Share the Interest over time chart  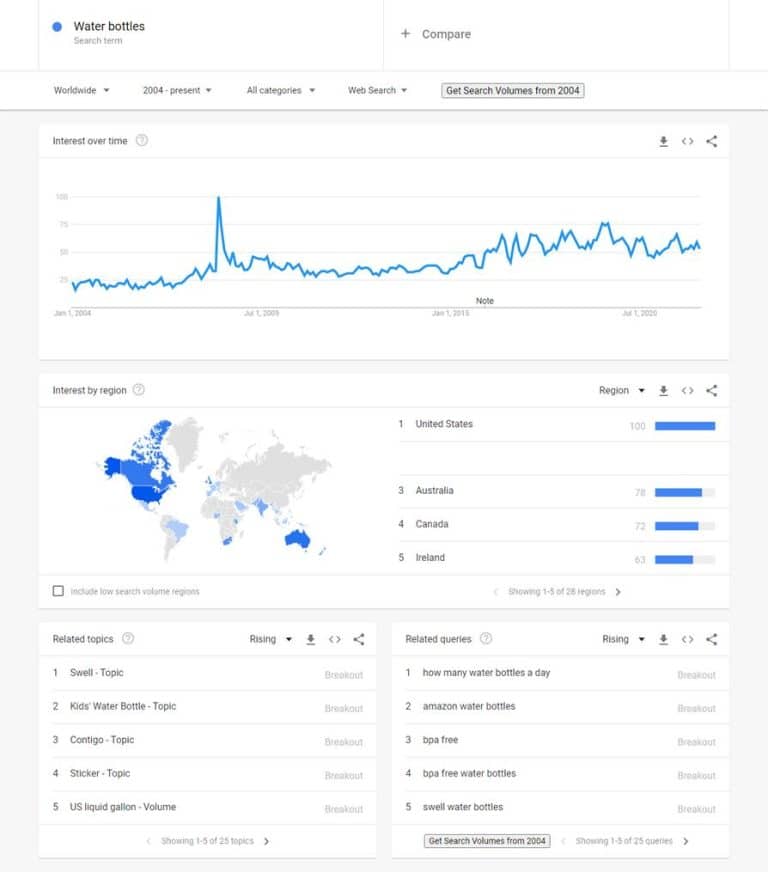(x=711, y=141)
